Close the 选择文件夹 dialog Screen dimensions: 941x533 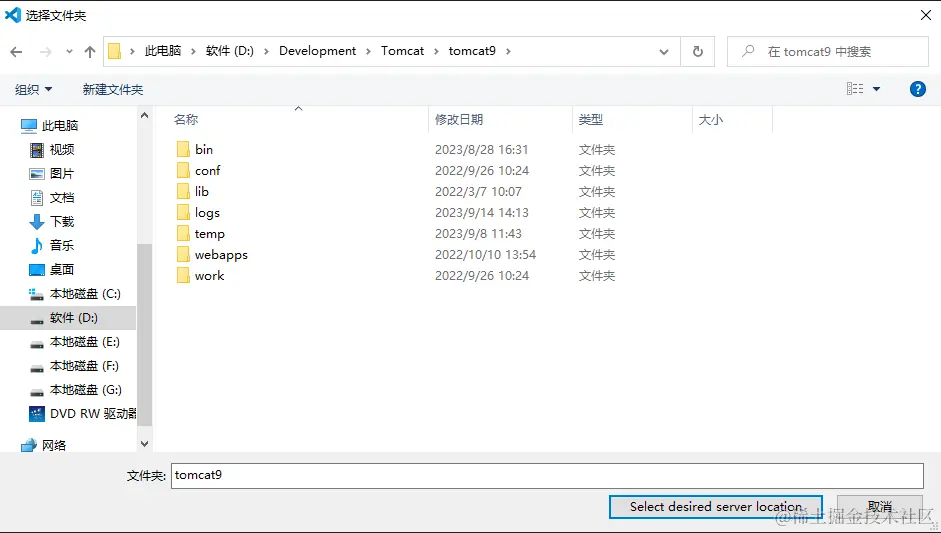tap(926, 15)
